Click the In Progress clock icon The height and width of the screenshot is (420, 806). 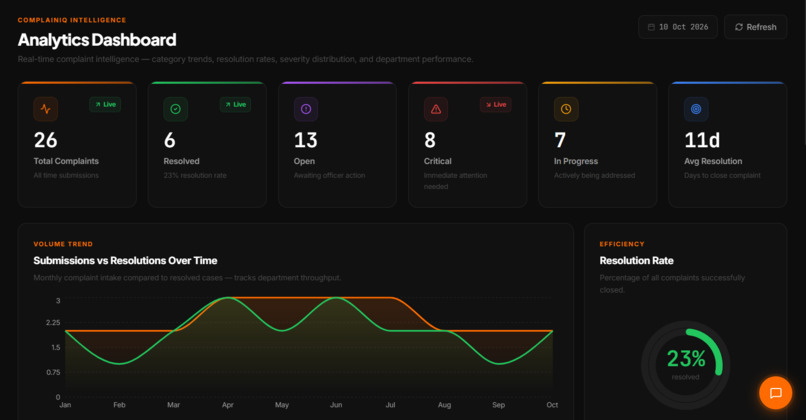click(566, 109)
